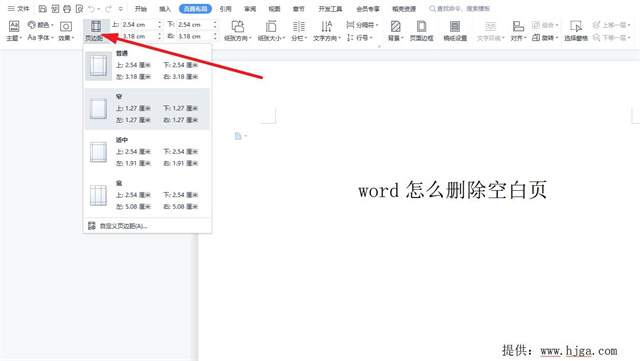The image size is (640, 361).
Task: Switch to the 视图 ribbon tab
Action: point(274,9)
